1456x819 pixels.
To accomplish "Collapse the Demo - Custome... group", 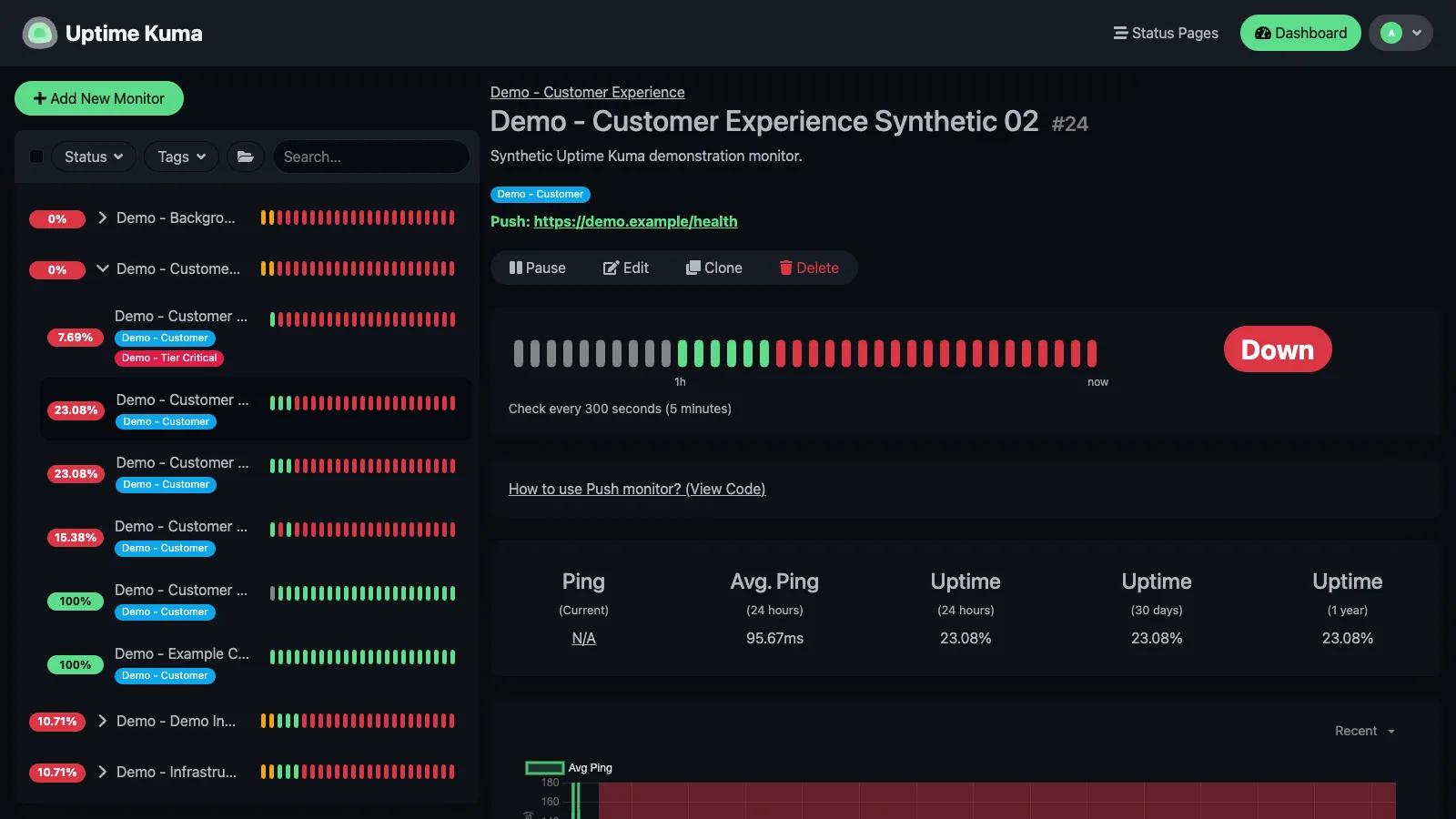I will [x=103, y=268].
